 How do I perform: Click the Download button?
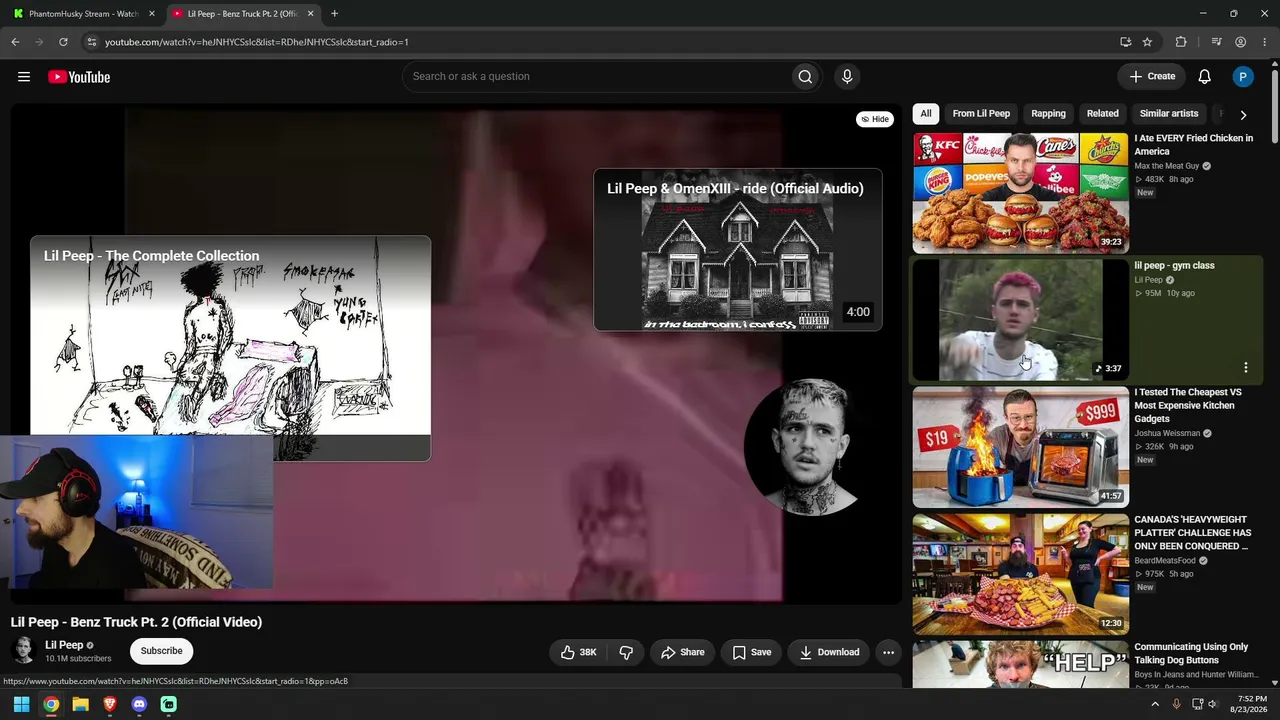tap(829, 652)
